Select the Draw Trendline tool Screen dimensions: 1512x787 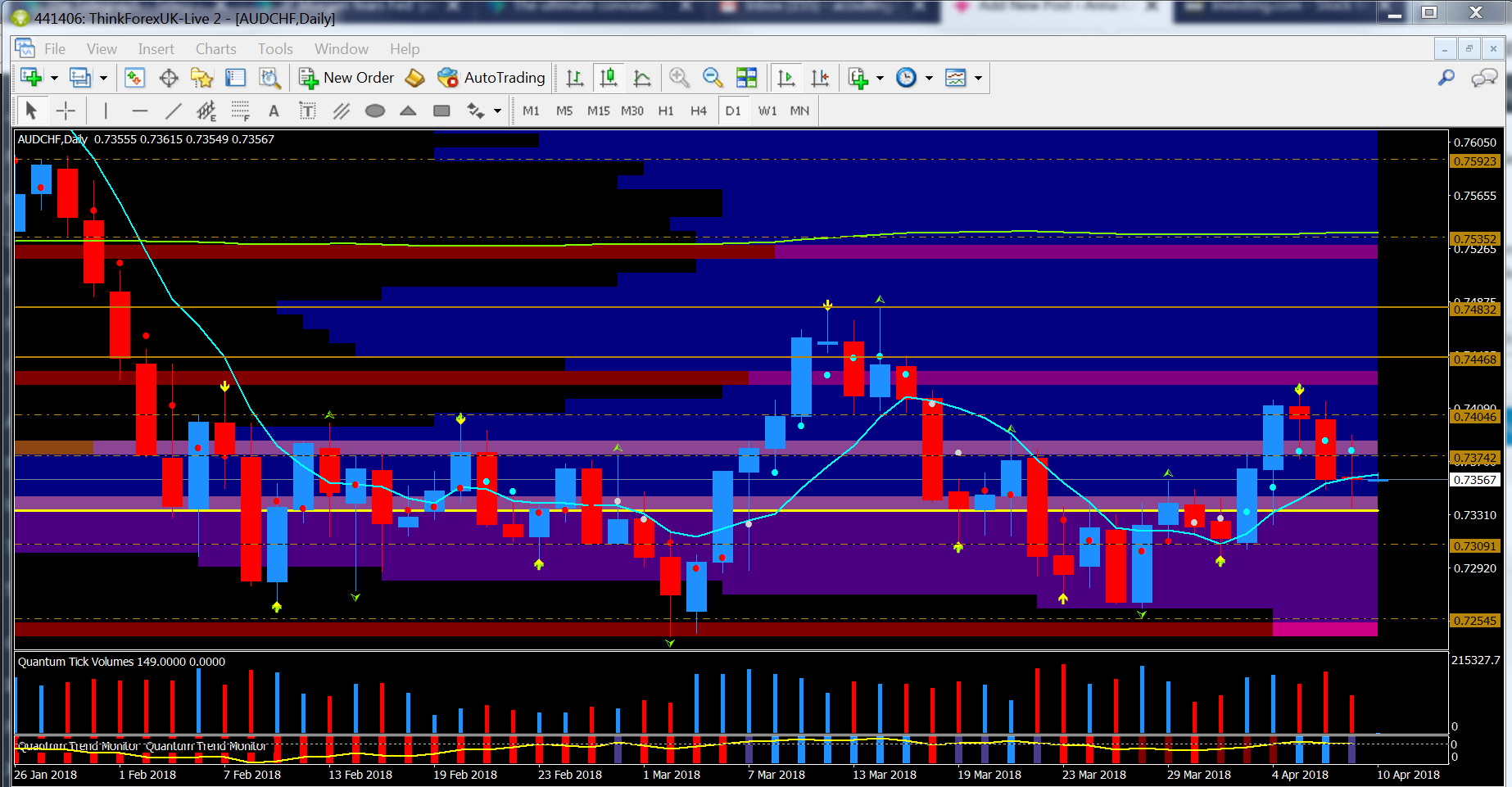pos(173,110)
